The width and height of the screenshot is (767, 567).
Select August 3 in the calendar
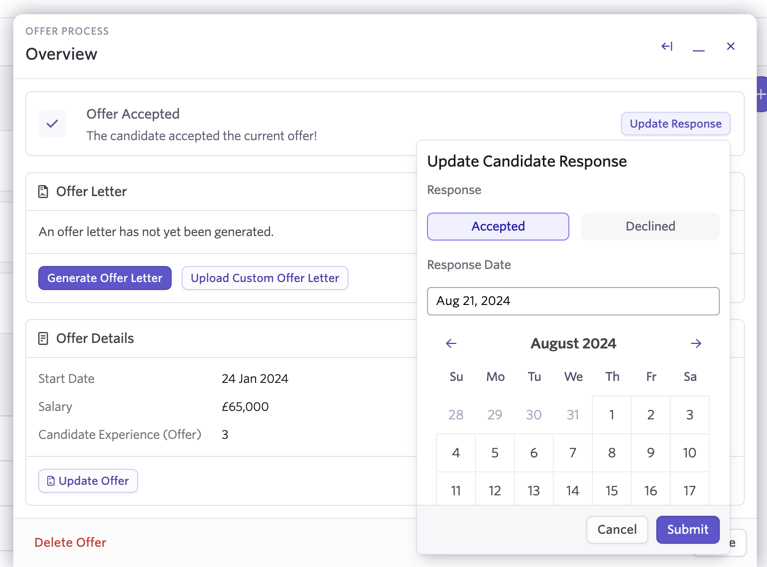pos(690,415)
